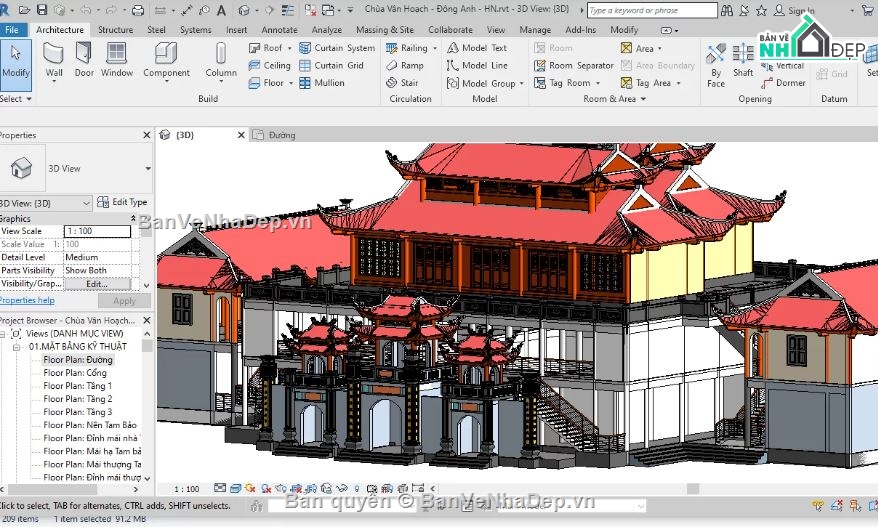Collapse the 01.MẶT BẰNG KỸ THUẬT tree node
The height and width of the screenshot is (527, 878).
(16, 346)
